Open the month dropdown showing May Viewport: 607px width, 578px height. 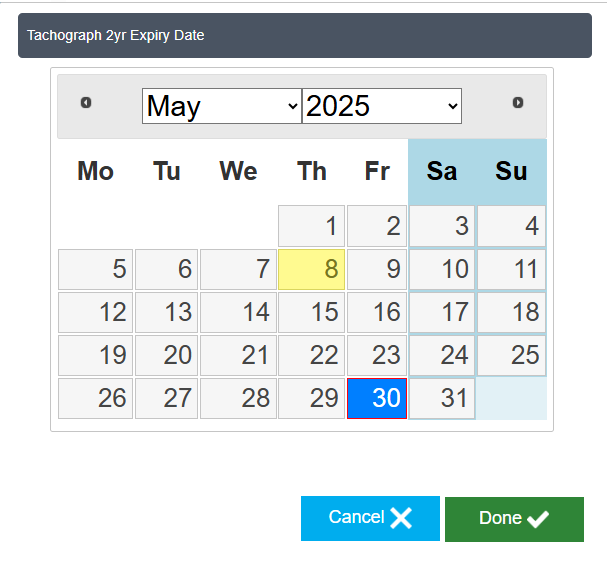pyautogui.click(x=222, y=106)
